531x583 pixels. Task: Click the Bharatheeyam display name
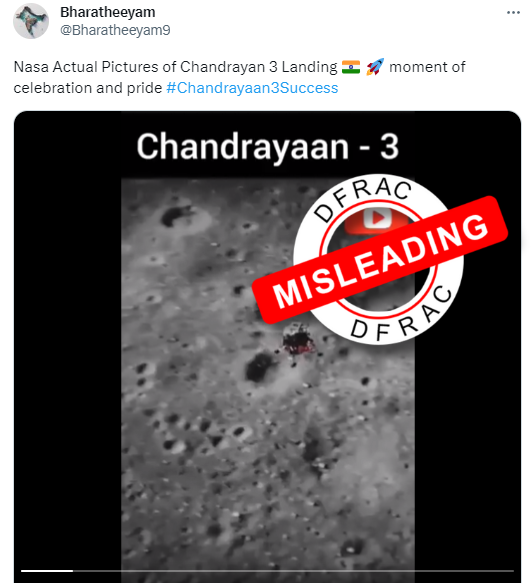[108, 12]
